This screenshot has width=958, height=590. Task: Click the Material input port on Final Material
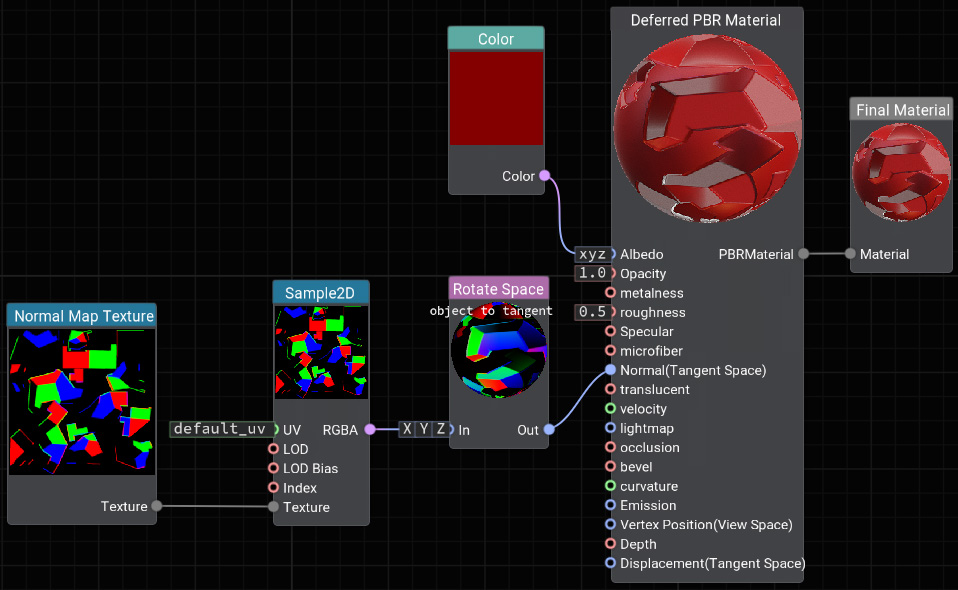pyautogui.click(x=850, y=254)
